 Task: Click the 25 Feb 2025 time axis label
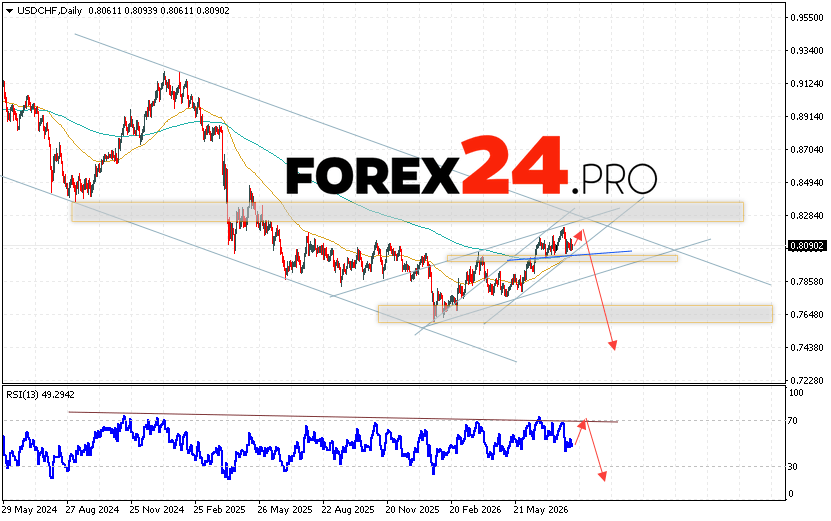(220, 509)
